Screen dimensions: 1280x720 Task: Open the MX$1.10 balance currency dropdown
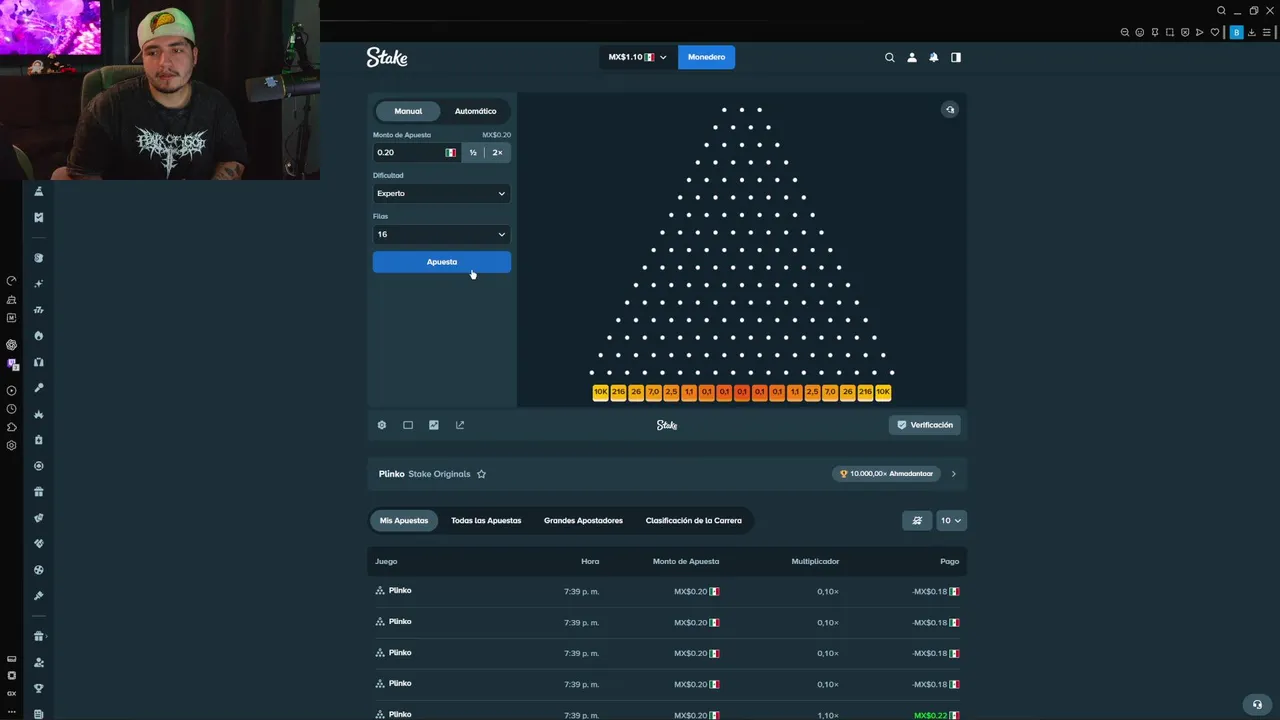[637, 57]
